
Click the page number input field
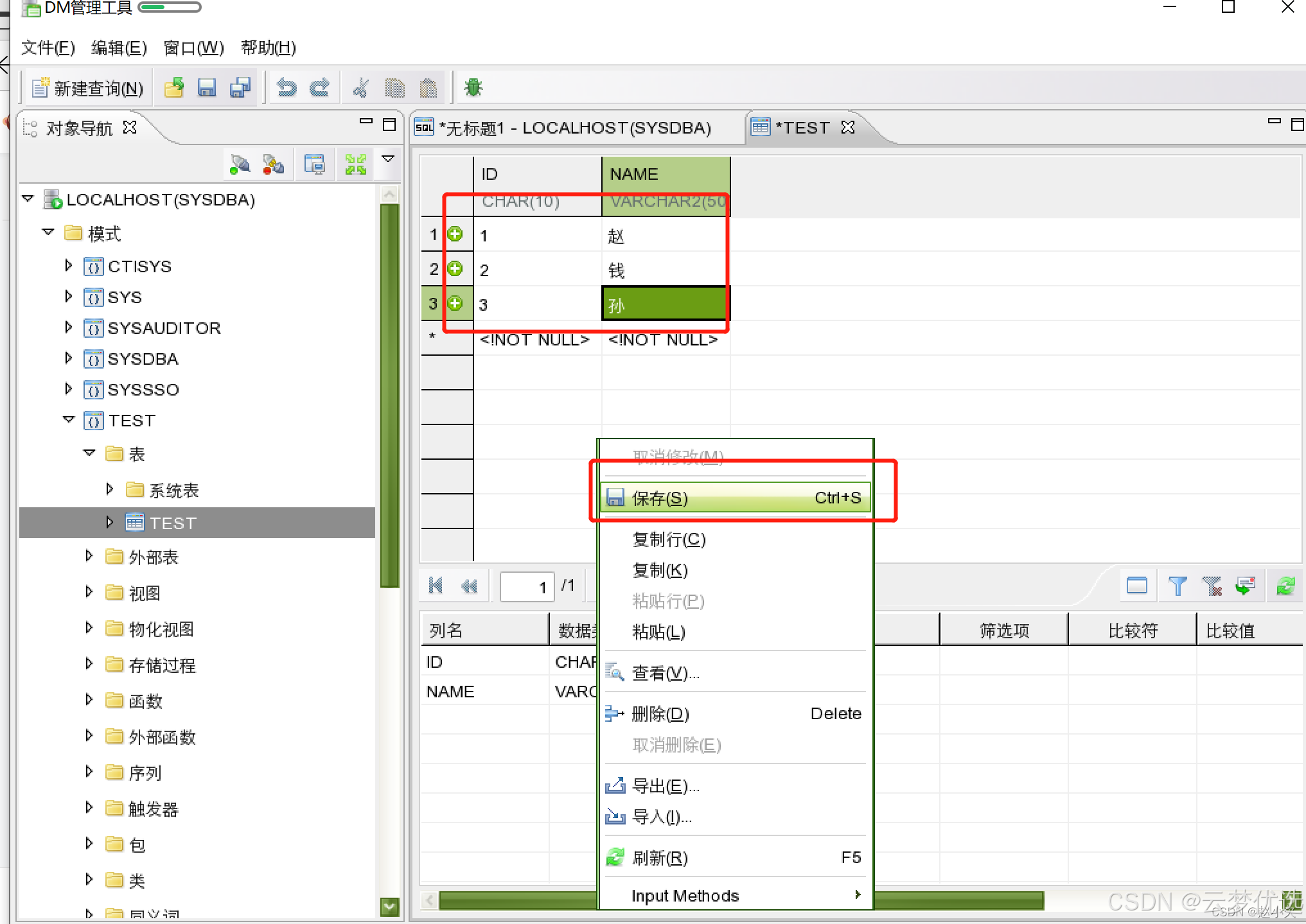click(527, 586)
